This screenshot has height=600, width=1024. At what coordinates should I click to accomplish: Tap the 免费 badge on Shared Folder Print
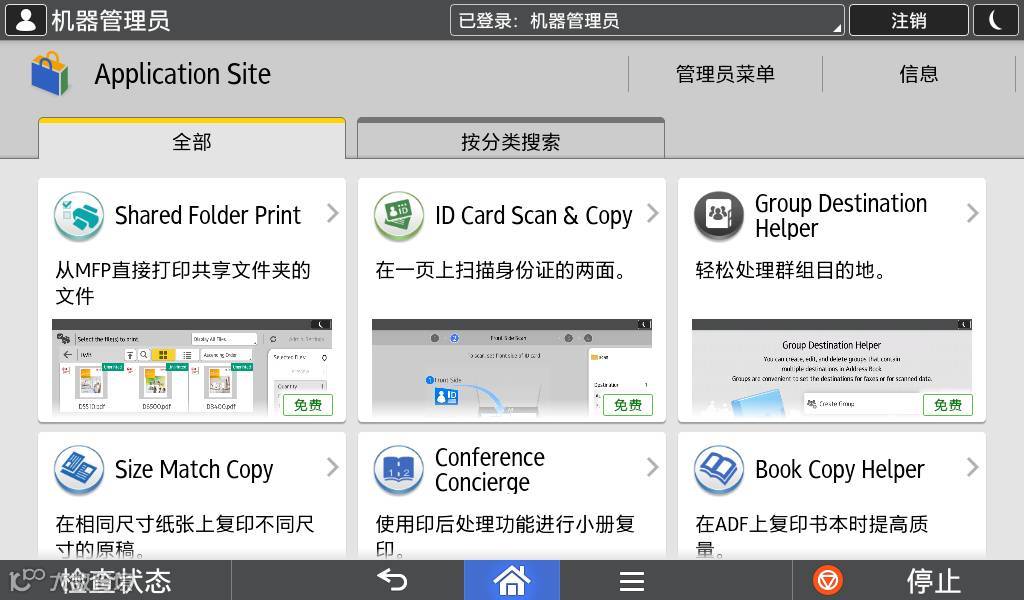coord(308,405)
